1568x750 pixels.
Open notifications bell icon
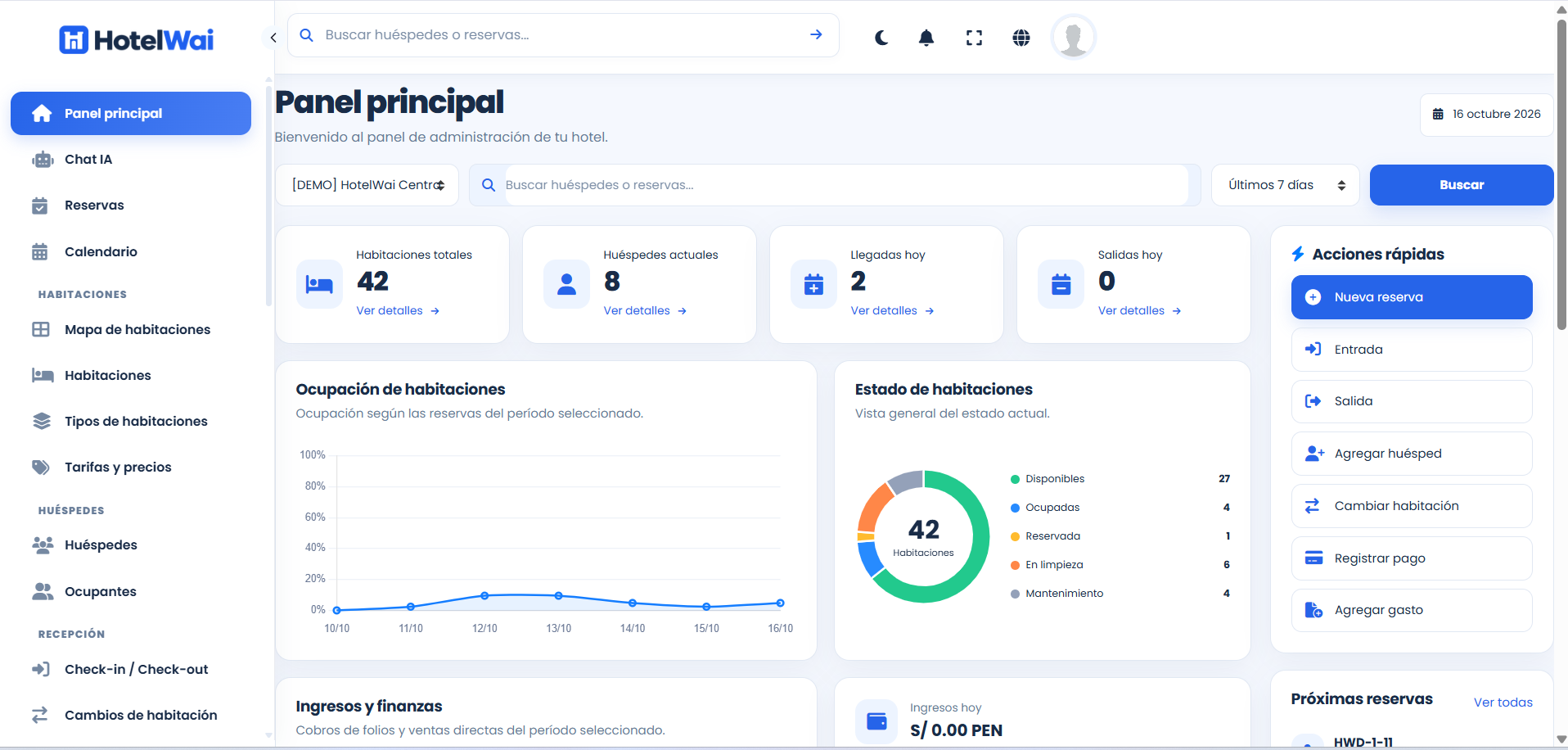[x=926, y=38]
